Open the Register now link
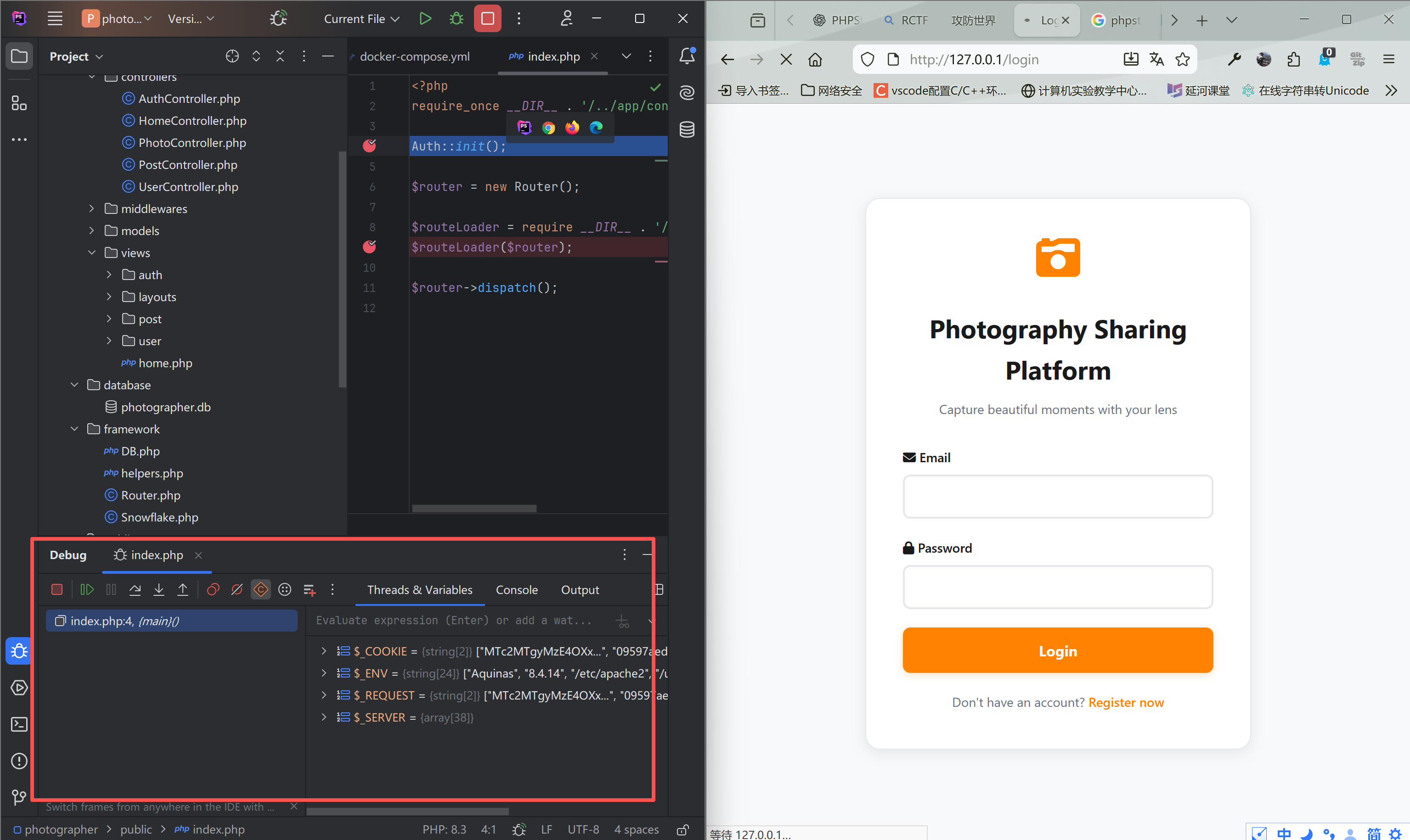This screenshot has width=1410, height=840. click(1126, 702)
